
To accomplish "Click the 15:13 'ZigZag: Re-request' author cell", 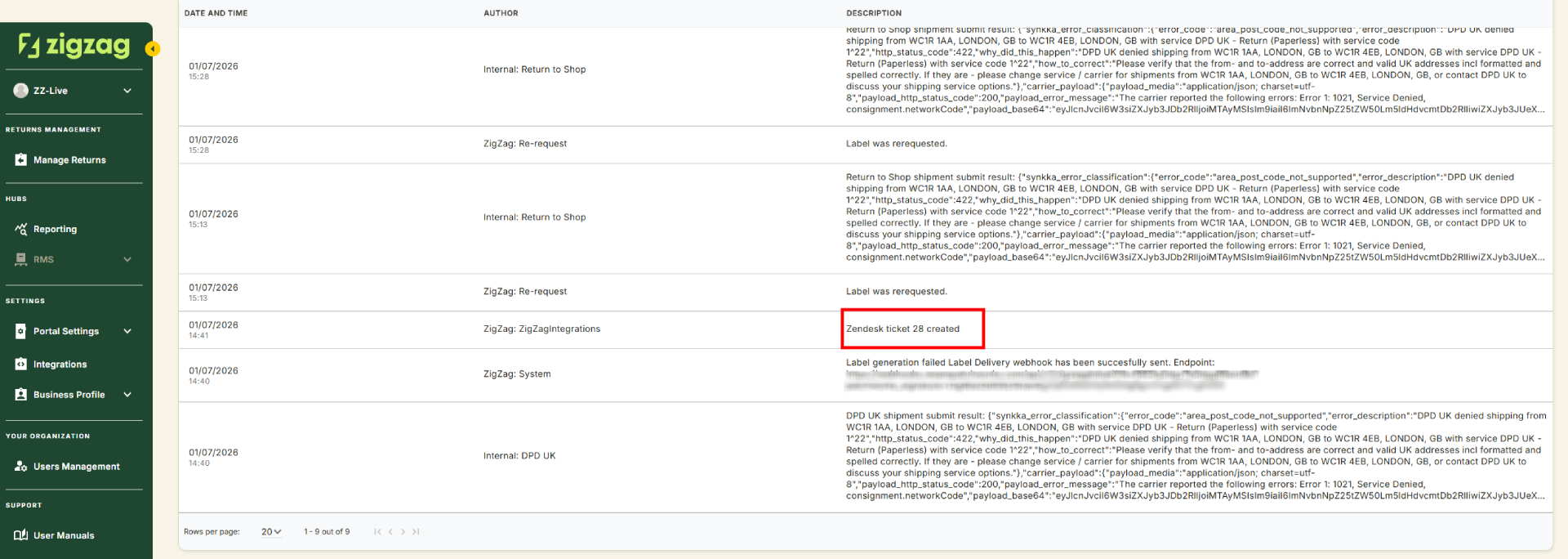I will [x=525, y=291].
